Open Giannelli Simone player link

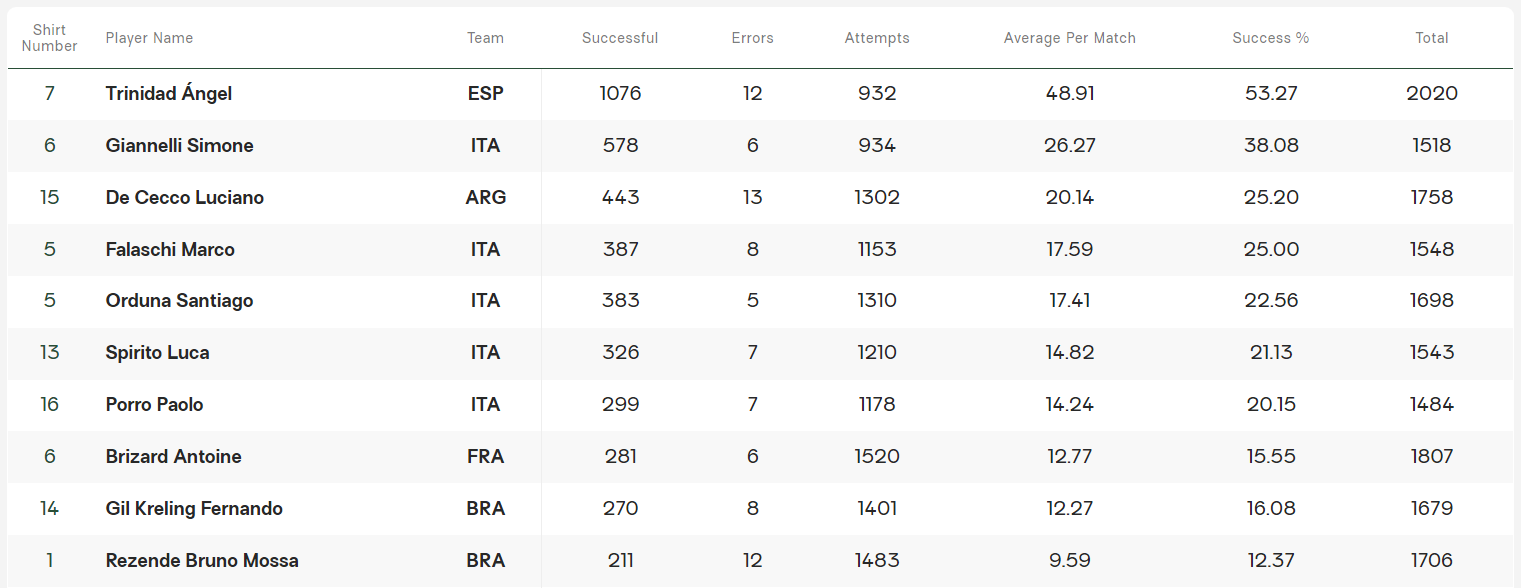(179, 146)
